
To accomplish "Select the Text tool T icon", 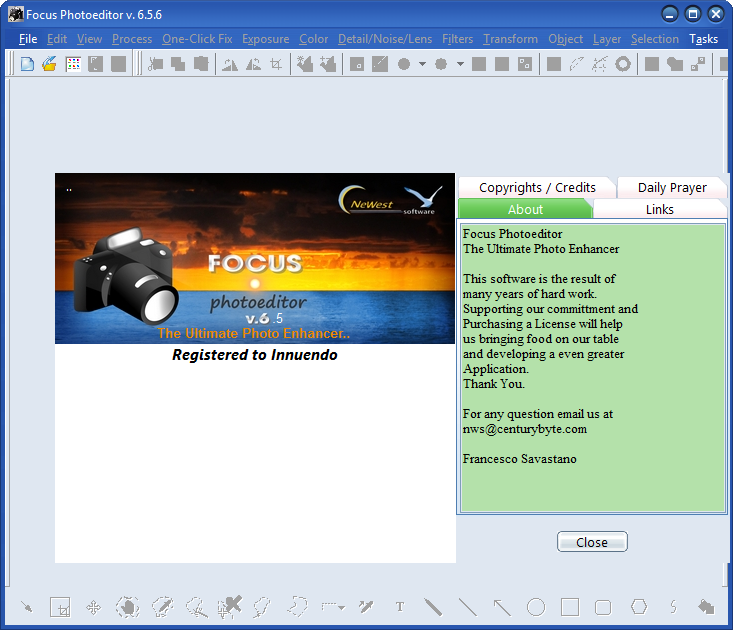I will 400,607.
